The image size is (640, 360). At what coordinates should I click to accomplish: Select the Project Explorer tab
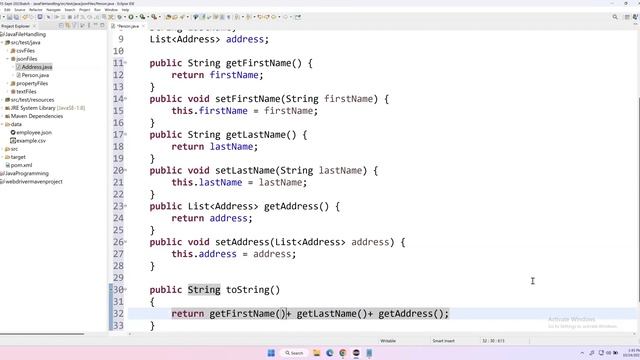(16, 26)
